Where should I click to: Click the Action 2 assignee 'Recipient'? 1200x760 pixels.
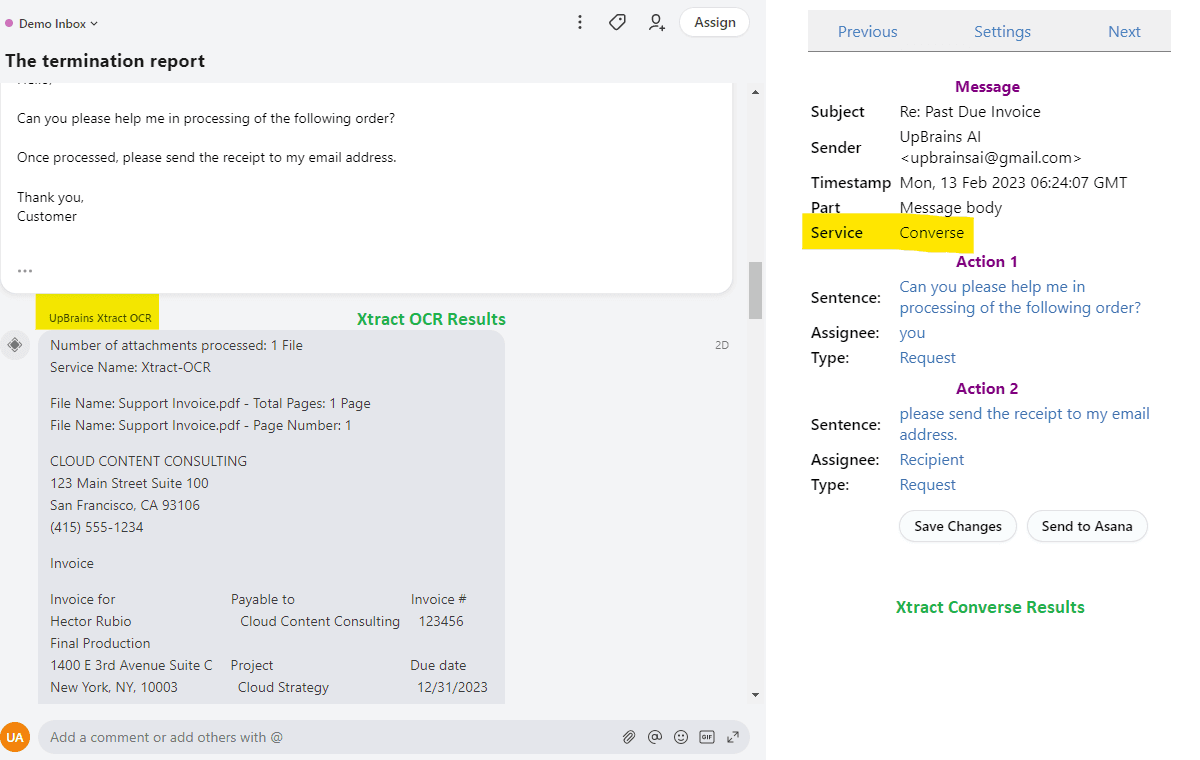(931, 460)
